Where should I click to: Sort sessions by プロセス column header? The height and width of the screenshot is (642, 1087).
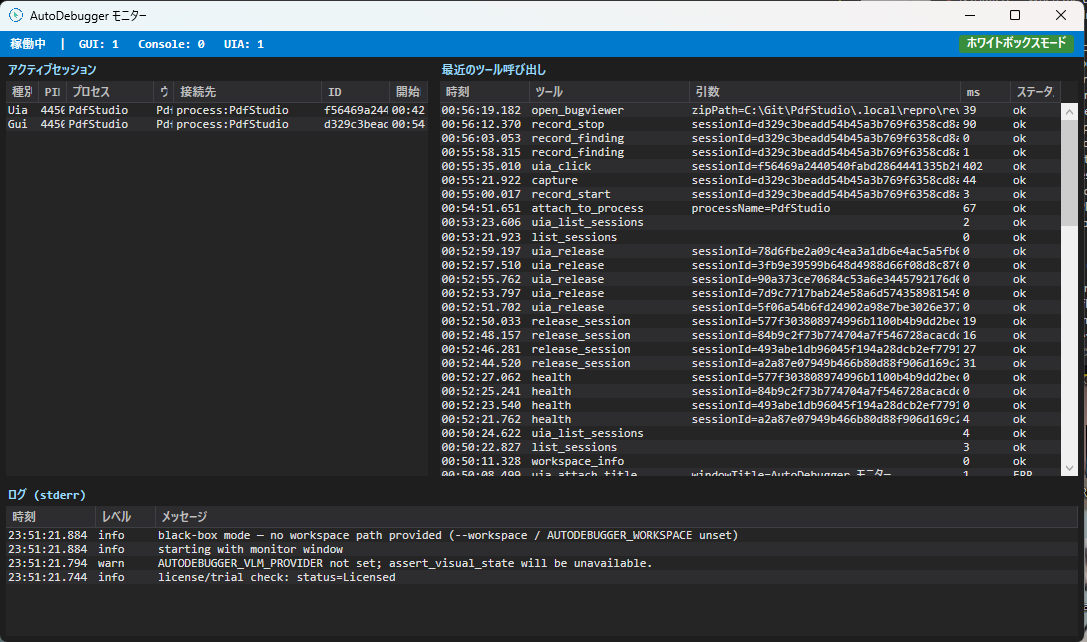point(110,92)
